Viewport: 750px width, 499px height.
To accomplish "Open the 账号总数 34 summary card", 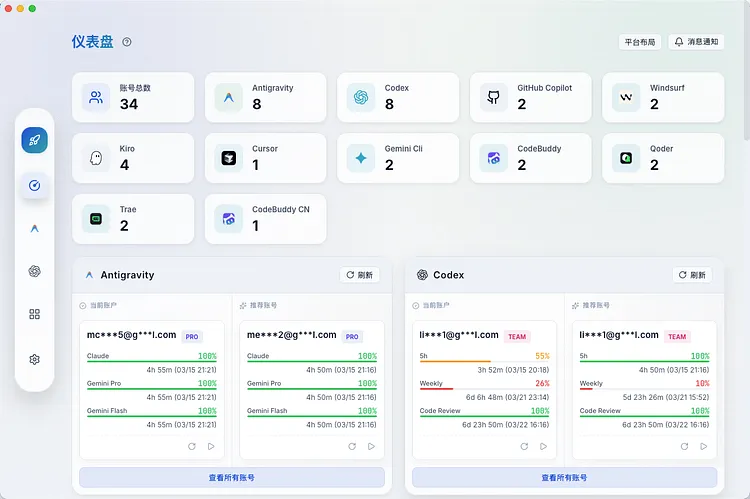I will pyautogui.click(x=133, y=97).
